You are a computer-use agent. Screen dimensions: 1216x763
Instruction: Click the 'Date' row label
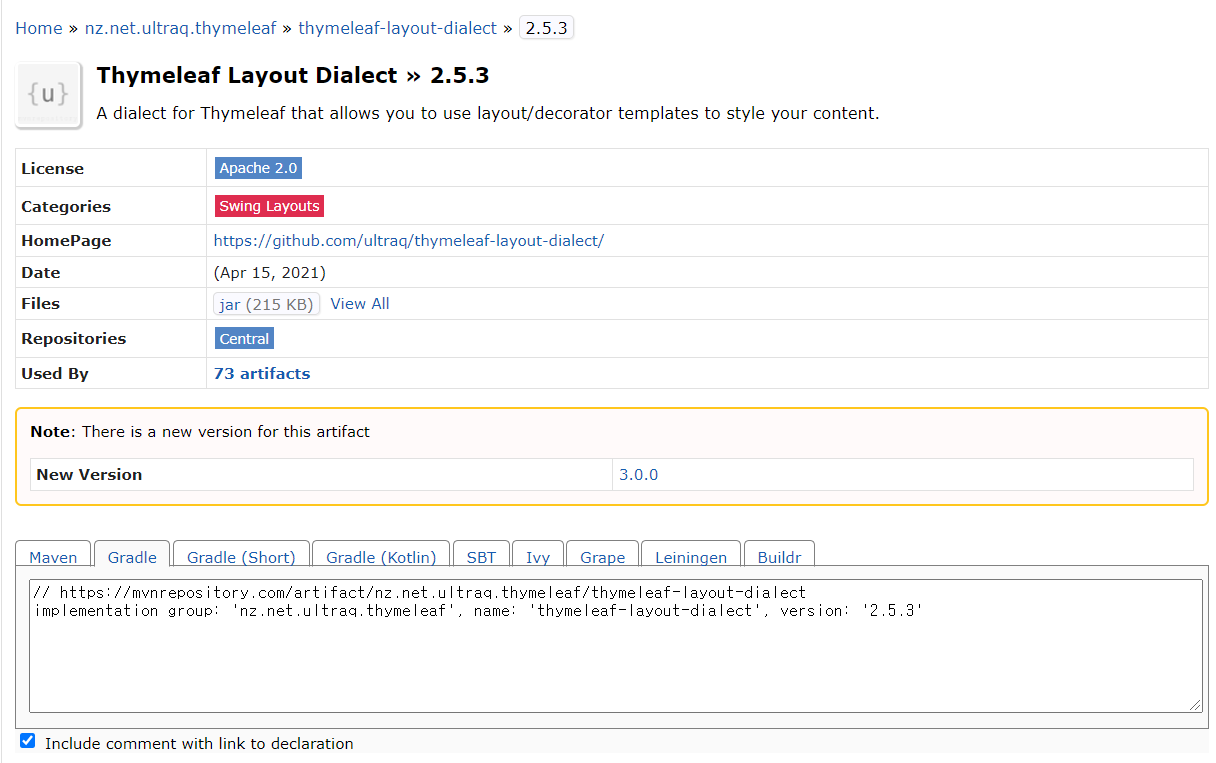click(x=41, y=273)
